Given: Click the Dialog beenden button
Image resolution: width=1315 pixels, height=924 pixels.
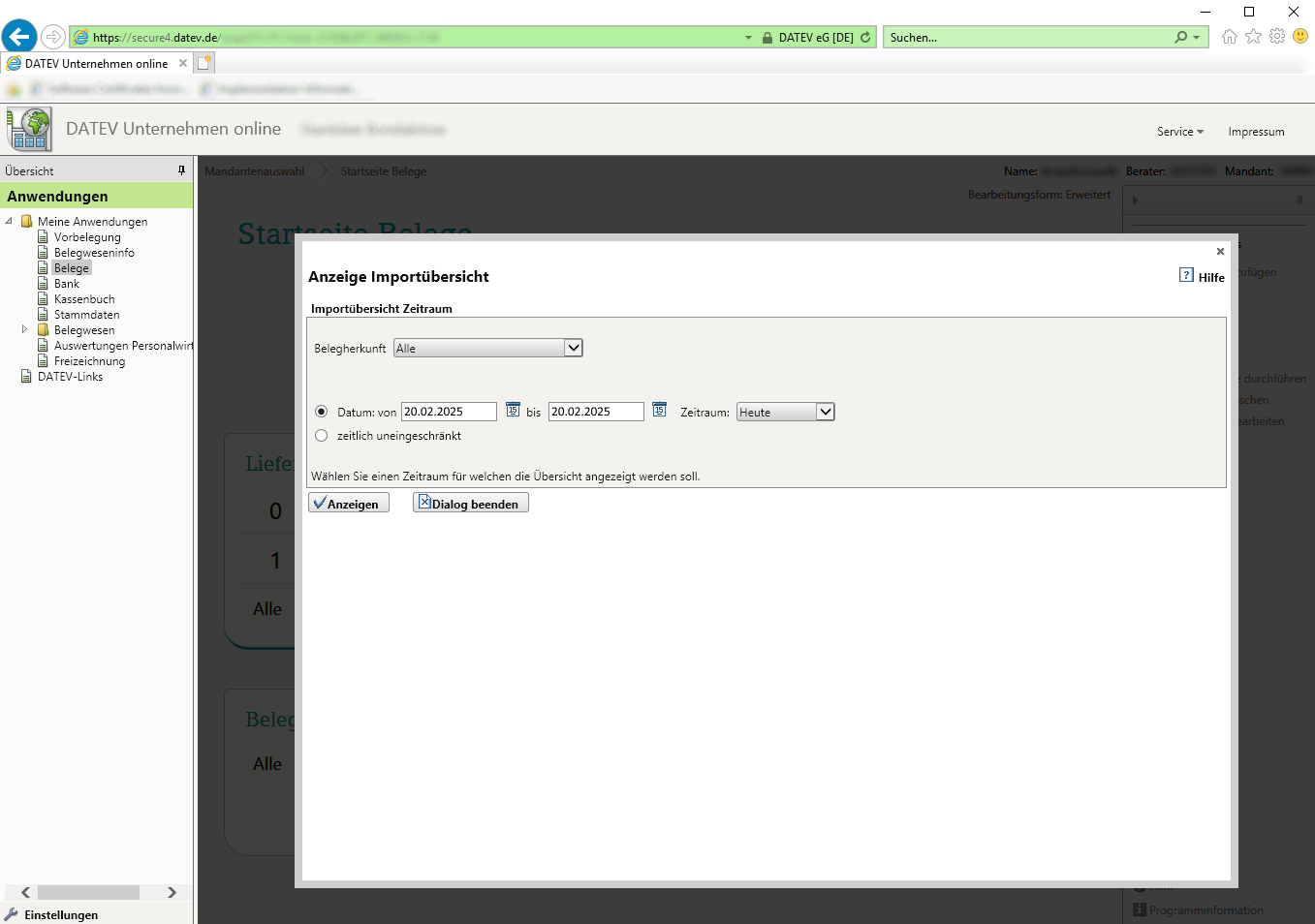Looking at the screenshot, I should 471,503.
